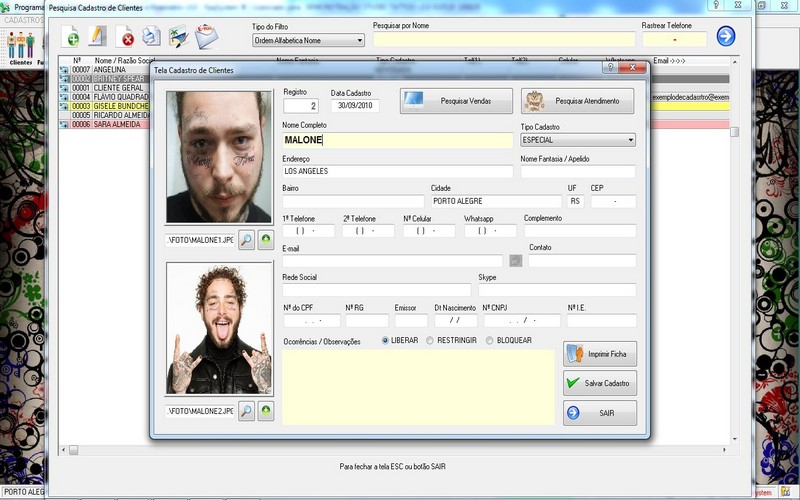This screenshot has height=500, width=800.
Task: Click the SAIR button
Action: coord(600,413)
